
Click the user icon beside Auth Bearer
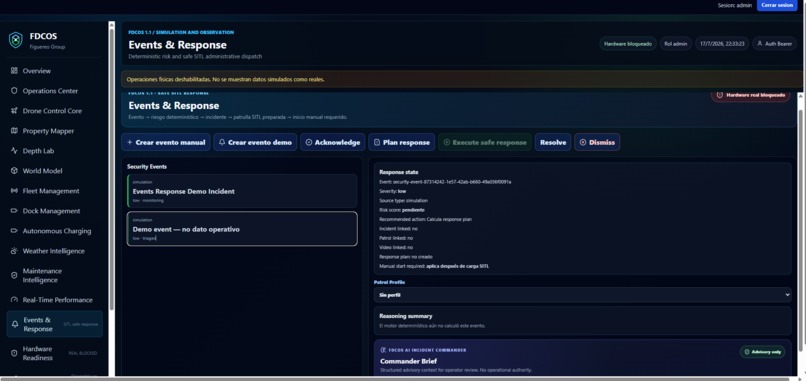click(760, 44)
